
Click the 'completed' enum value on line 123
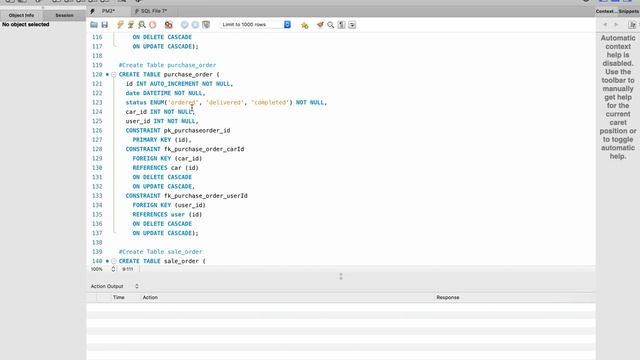(x=270, y=102)
